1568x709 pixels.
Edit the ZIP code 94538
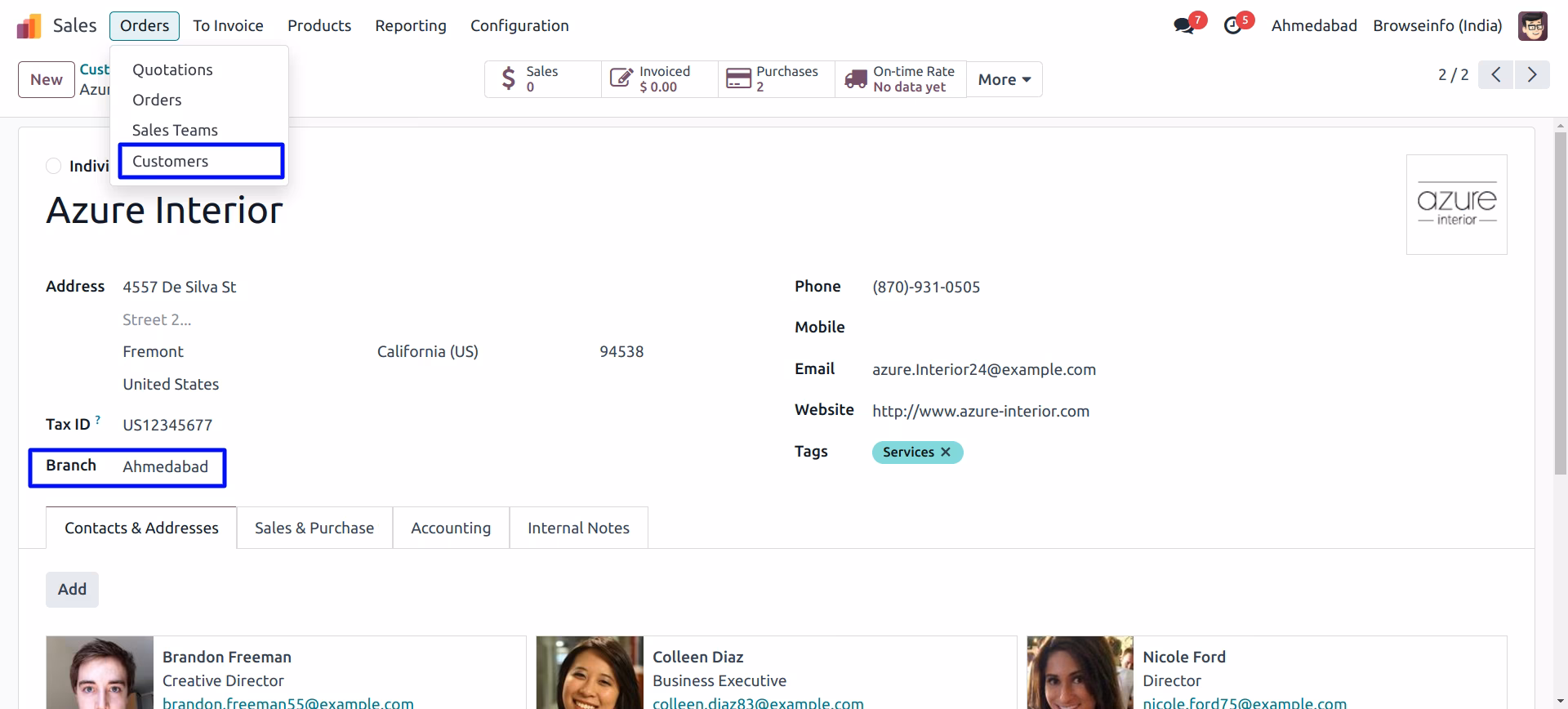point(621,352)
